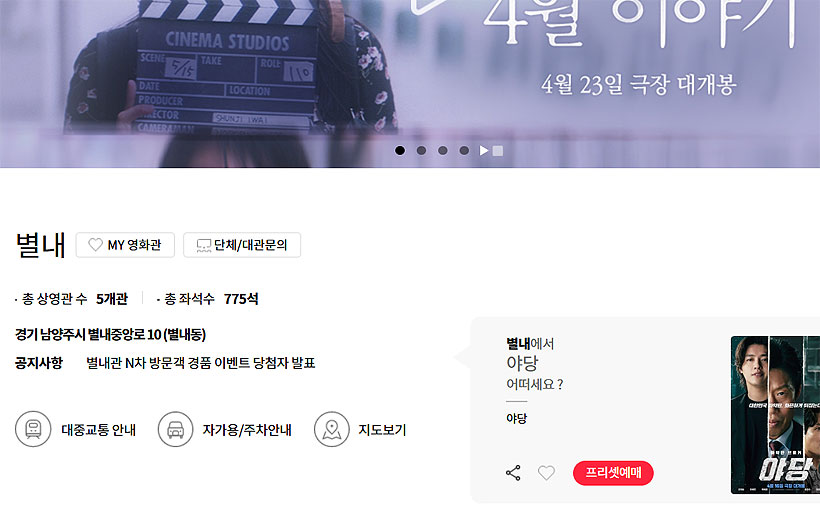The height and width of the screenshot is (527, 820).
Task: Click the 775석 seat count
Action: (241, 299)
